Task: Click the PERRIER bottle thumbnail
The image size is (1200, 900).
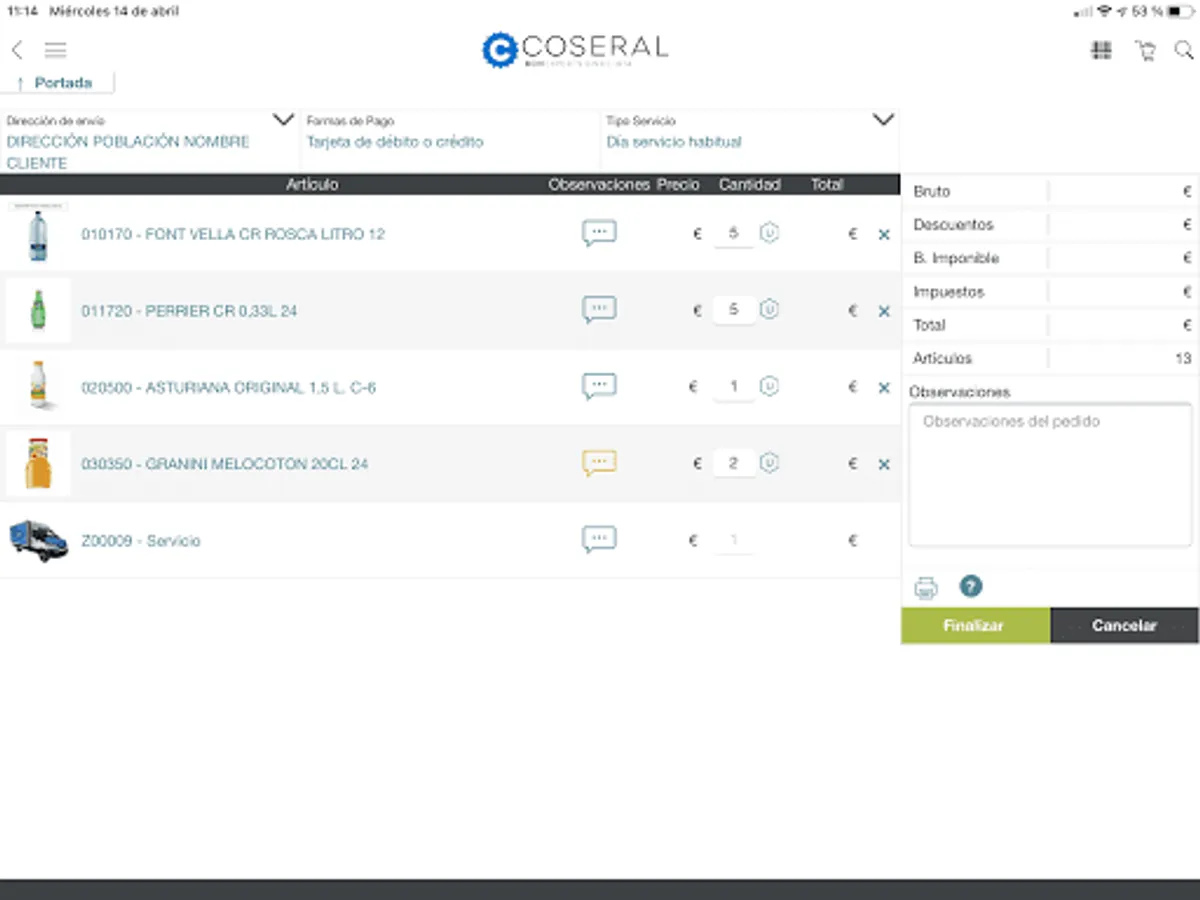Action: tap(38, 311)
